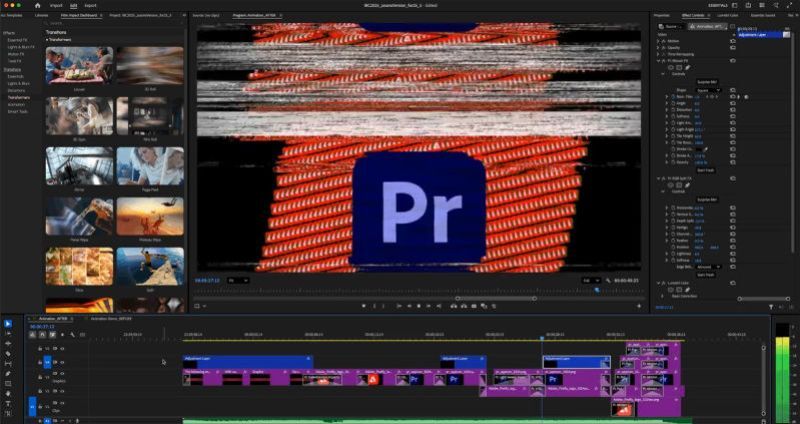Open timeline display settings wrench

[72, 335]
